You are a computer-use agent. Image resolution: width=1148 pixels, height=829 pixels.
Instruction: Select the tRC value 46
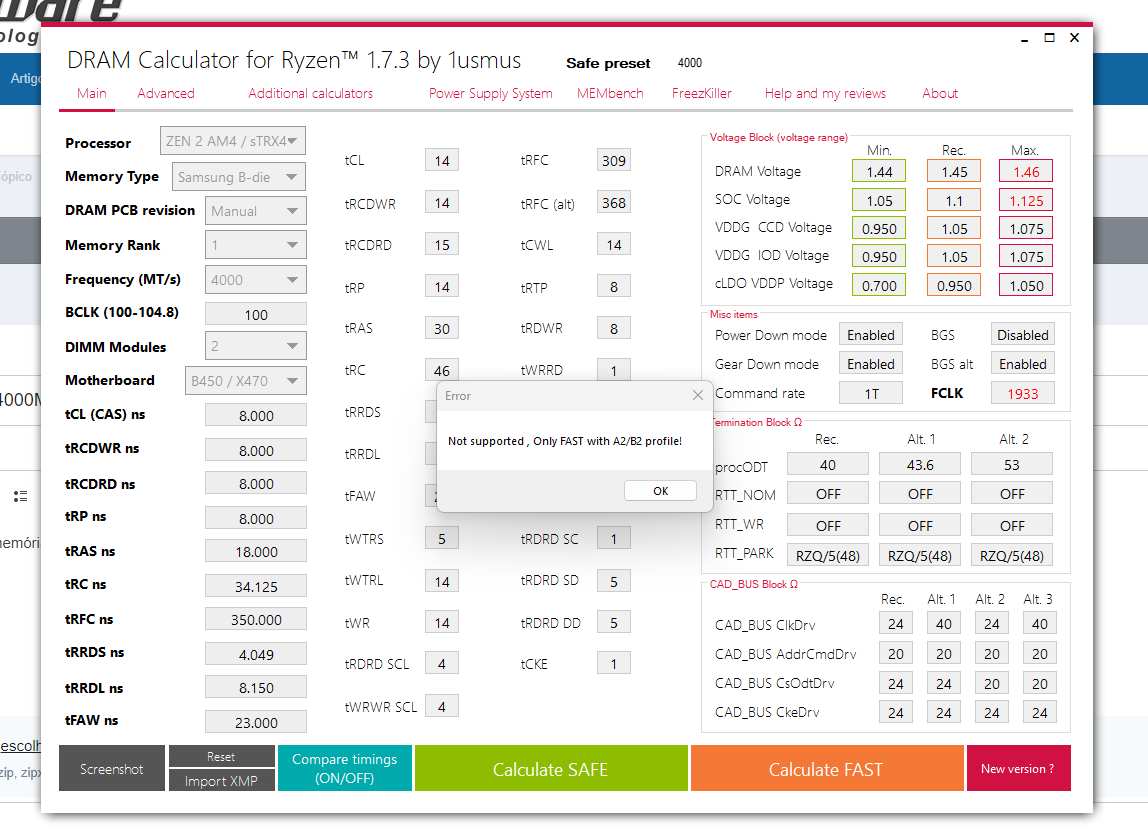point(442,370)
